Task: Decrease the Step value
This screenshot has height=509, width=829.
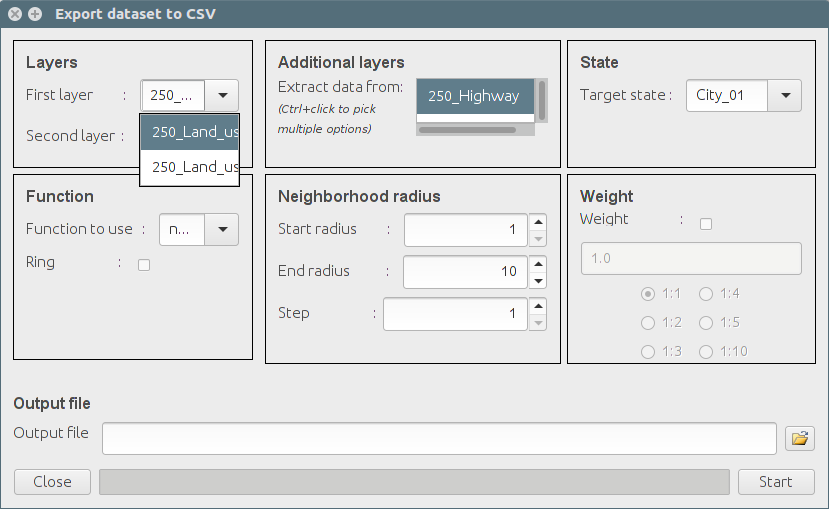Action: click(x=538, y=322)
